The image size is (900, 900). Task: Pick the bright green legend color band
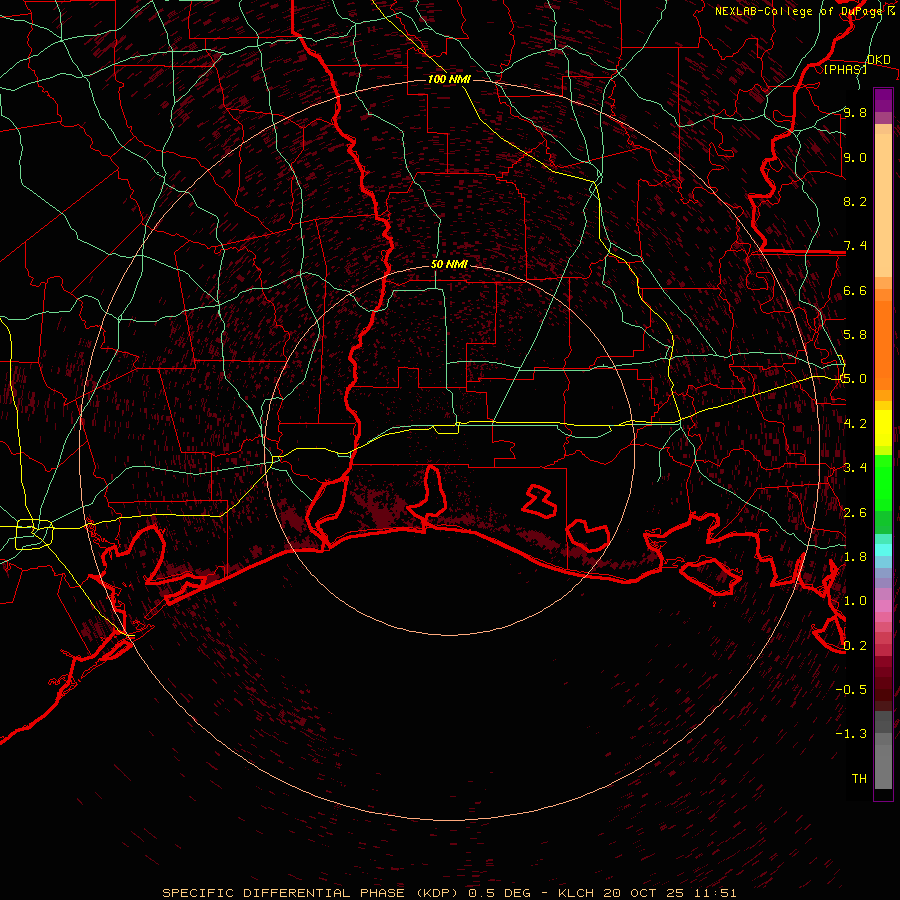(883, 482)
